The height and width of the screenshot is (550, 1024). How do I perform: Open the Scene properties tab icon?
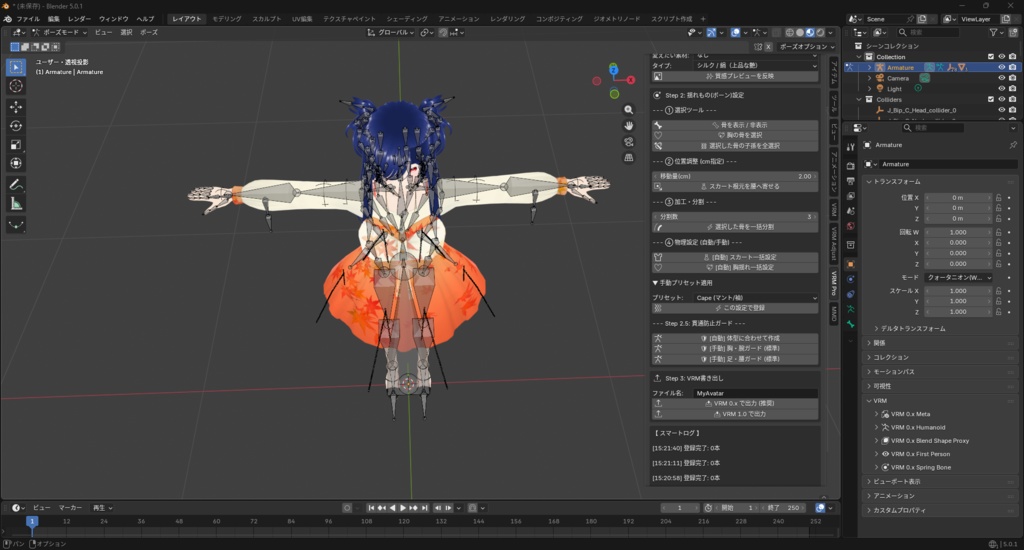click(x=850, y=211)
